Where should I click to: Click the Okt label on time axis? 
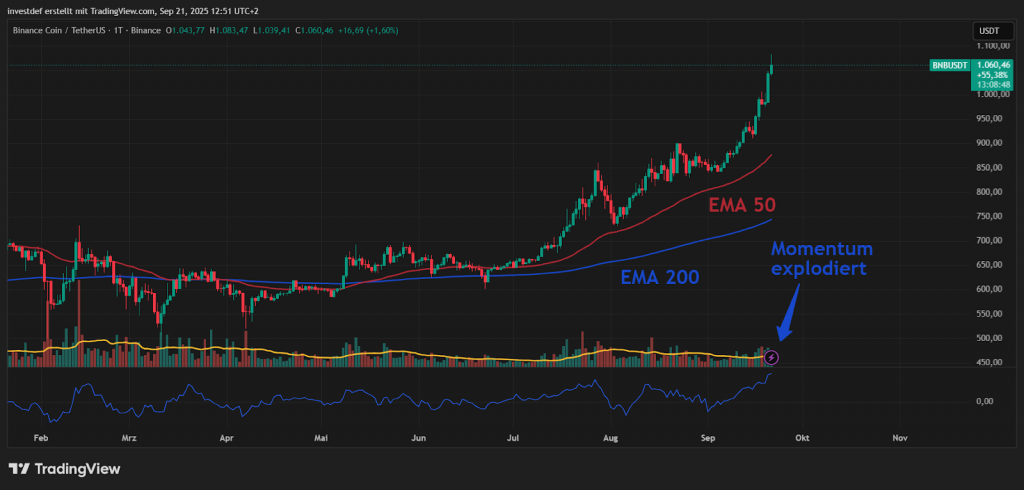pos(803,438)
